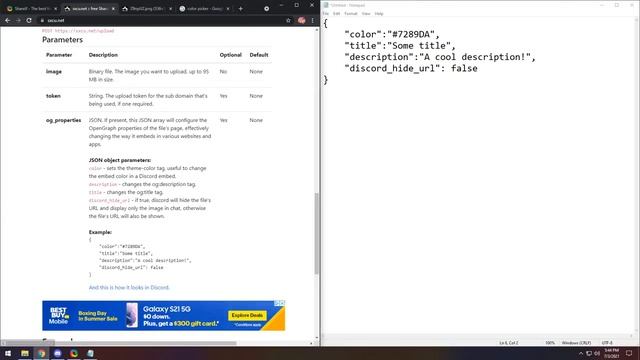Open the Windows Start menu

tap(8, 353)
